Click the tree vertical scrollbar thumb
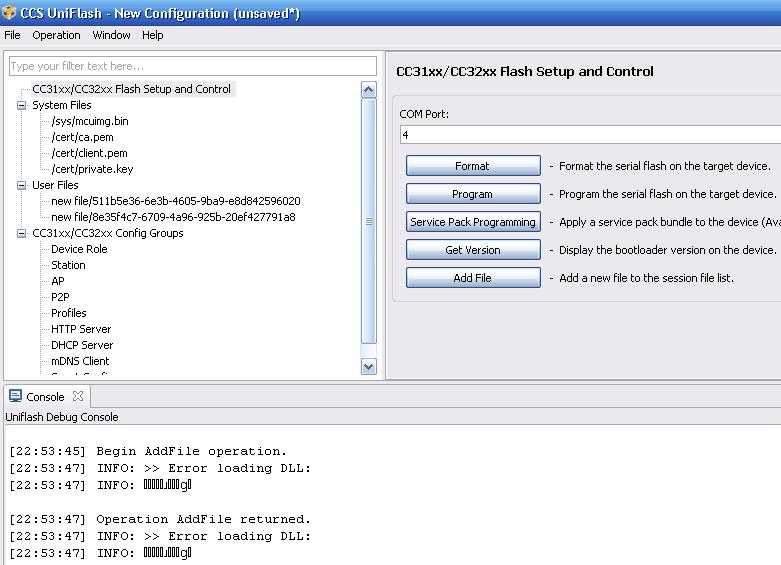The image size is (781, 565). pyautogui.click(x=369, y=221)
